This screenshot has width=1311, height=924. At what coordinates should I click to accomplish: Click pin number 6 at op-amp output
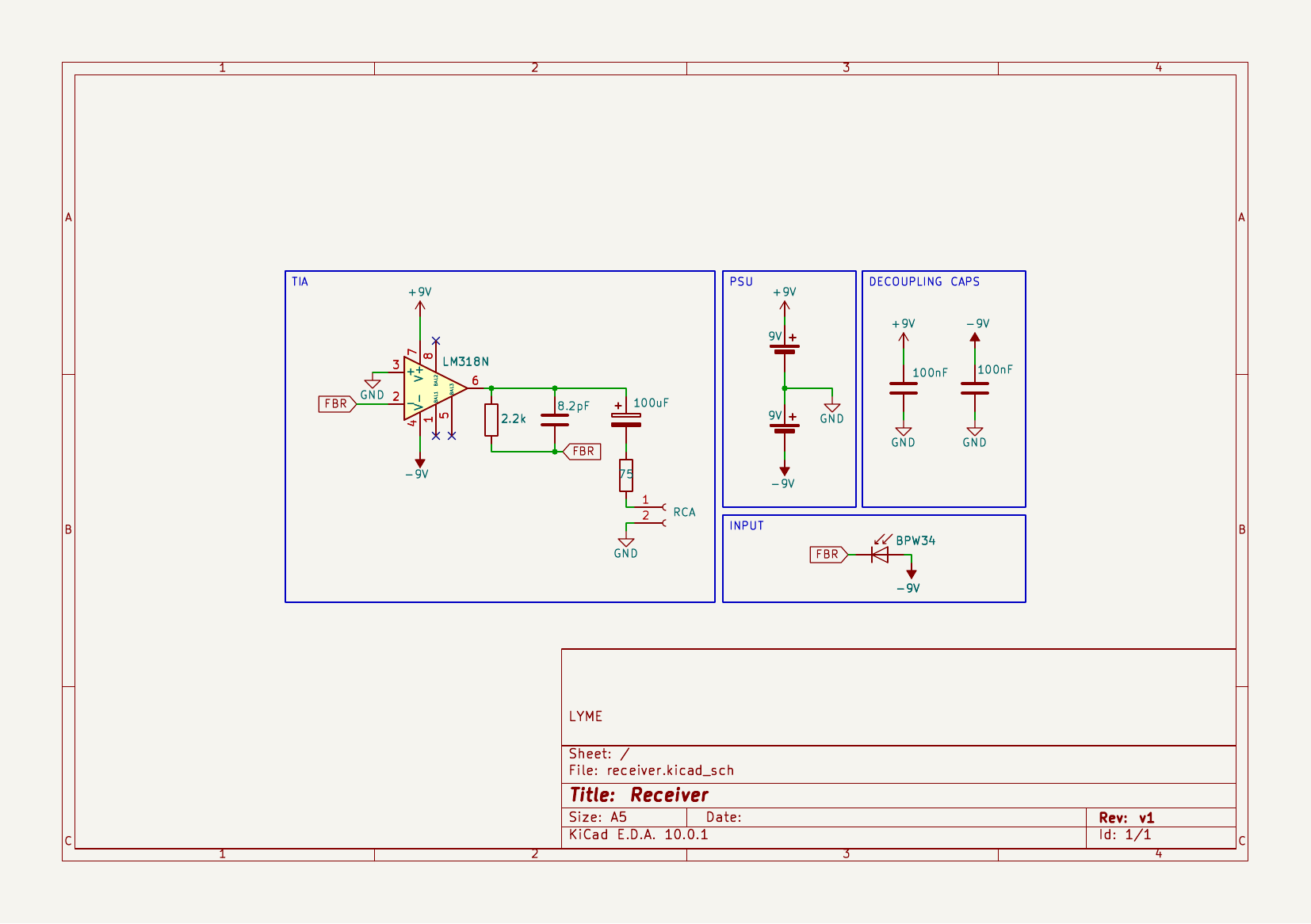click(475, 381)
